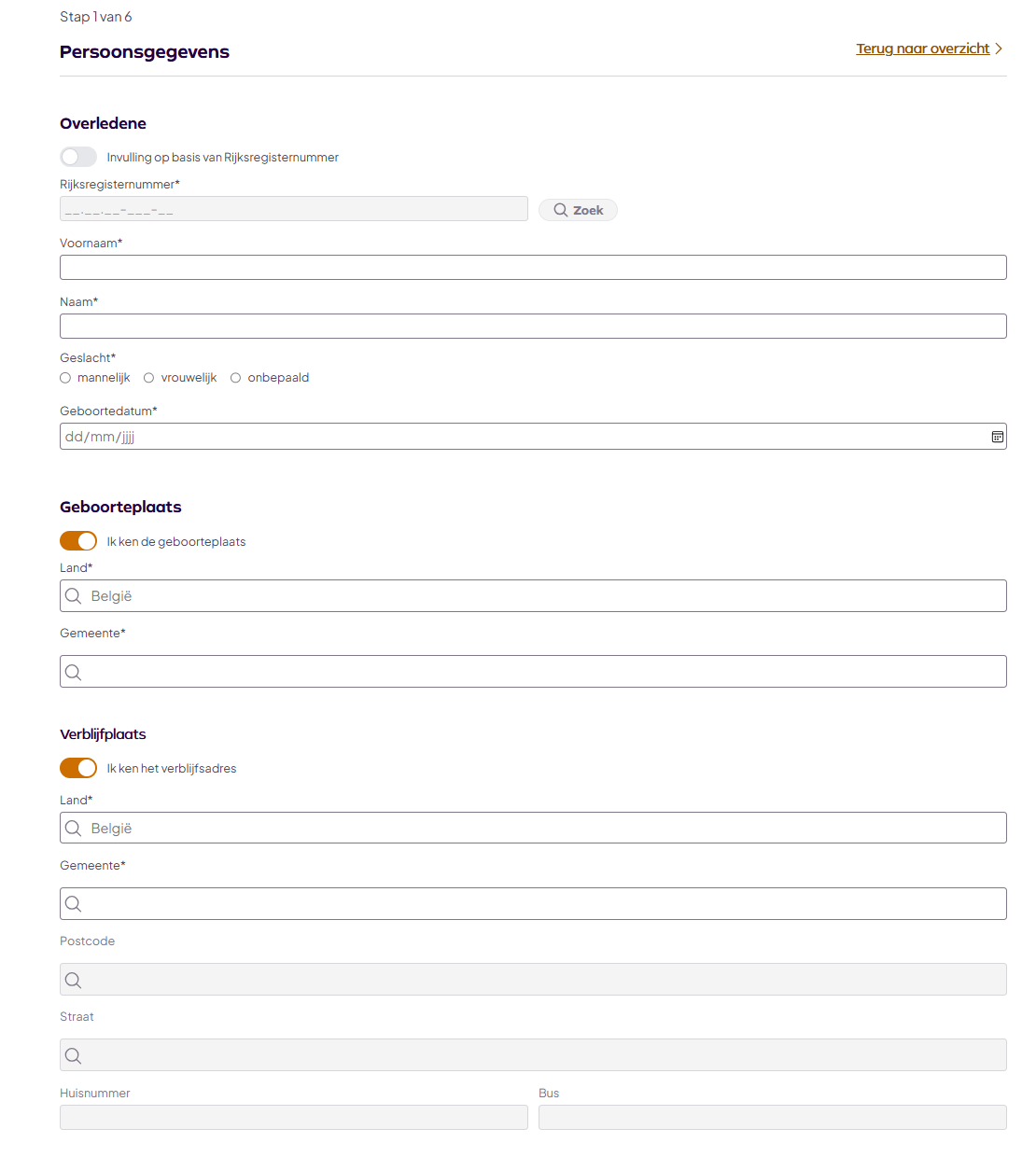The height and width of the screenshot is (1157, 1036).
Task: Enable Invulling op basis van Rijksregisternummer toggle
Action: [x=78, y=157]
